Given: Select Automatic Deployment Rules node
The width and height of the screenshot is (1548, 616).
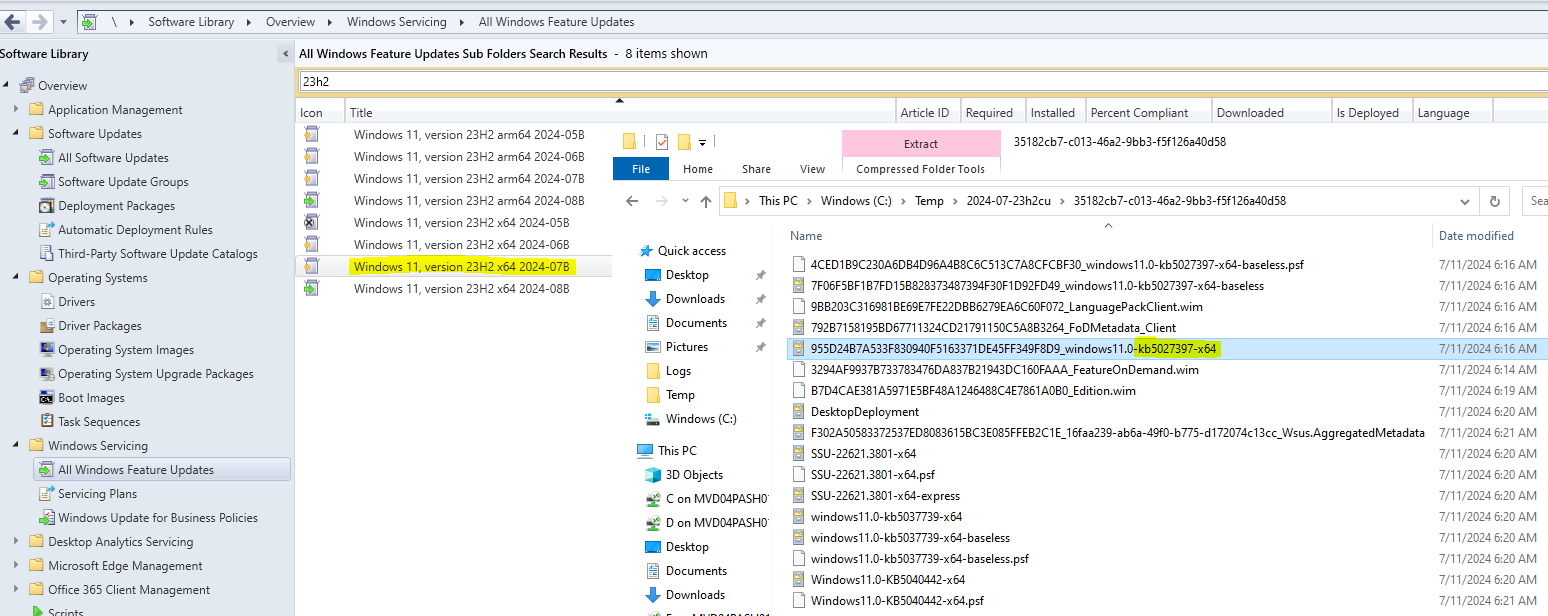Looking at the screenshot, I should [135, 230].
